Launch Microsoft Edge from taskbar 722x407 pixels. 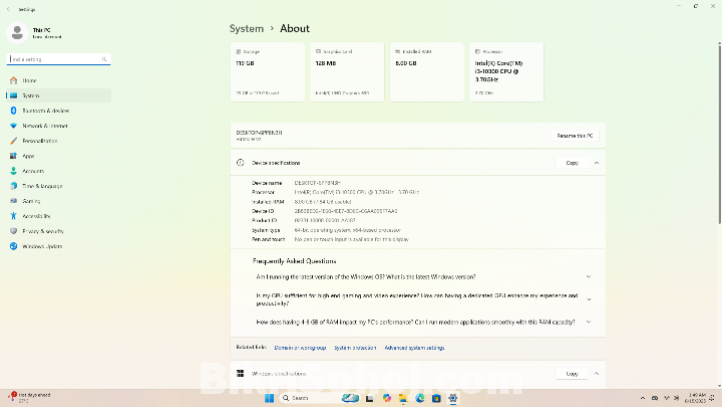pyautogui.click(x=419, y=398)
